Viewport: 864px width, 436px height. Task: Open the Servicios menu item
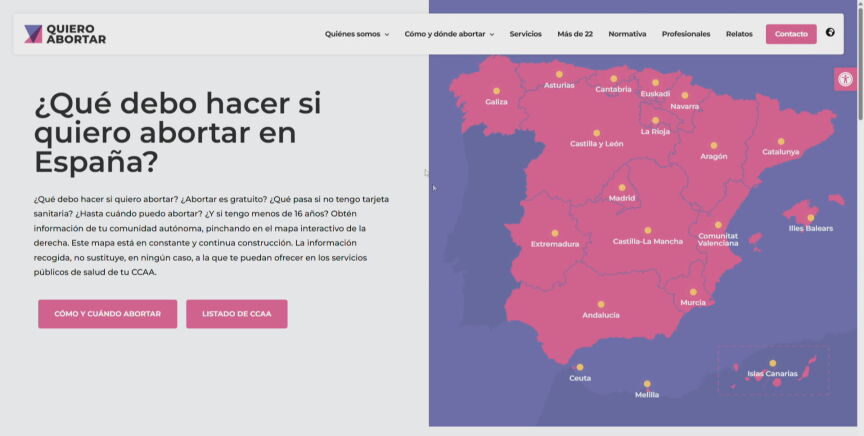point(525,34)
